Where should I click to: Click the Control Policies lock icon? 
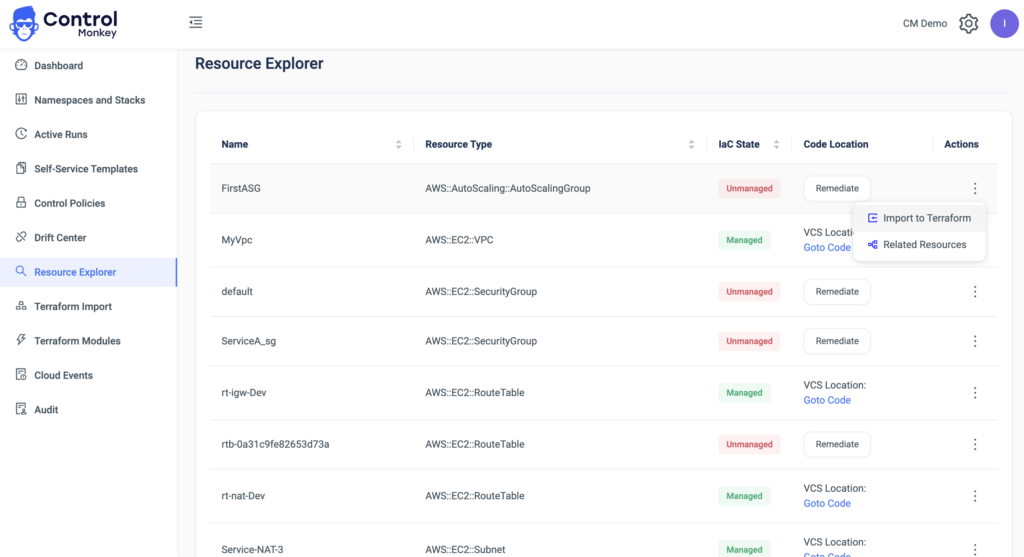[21, 202]
